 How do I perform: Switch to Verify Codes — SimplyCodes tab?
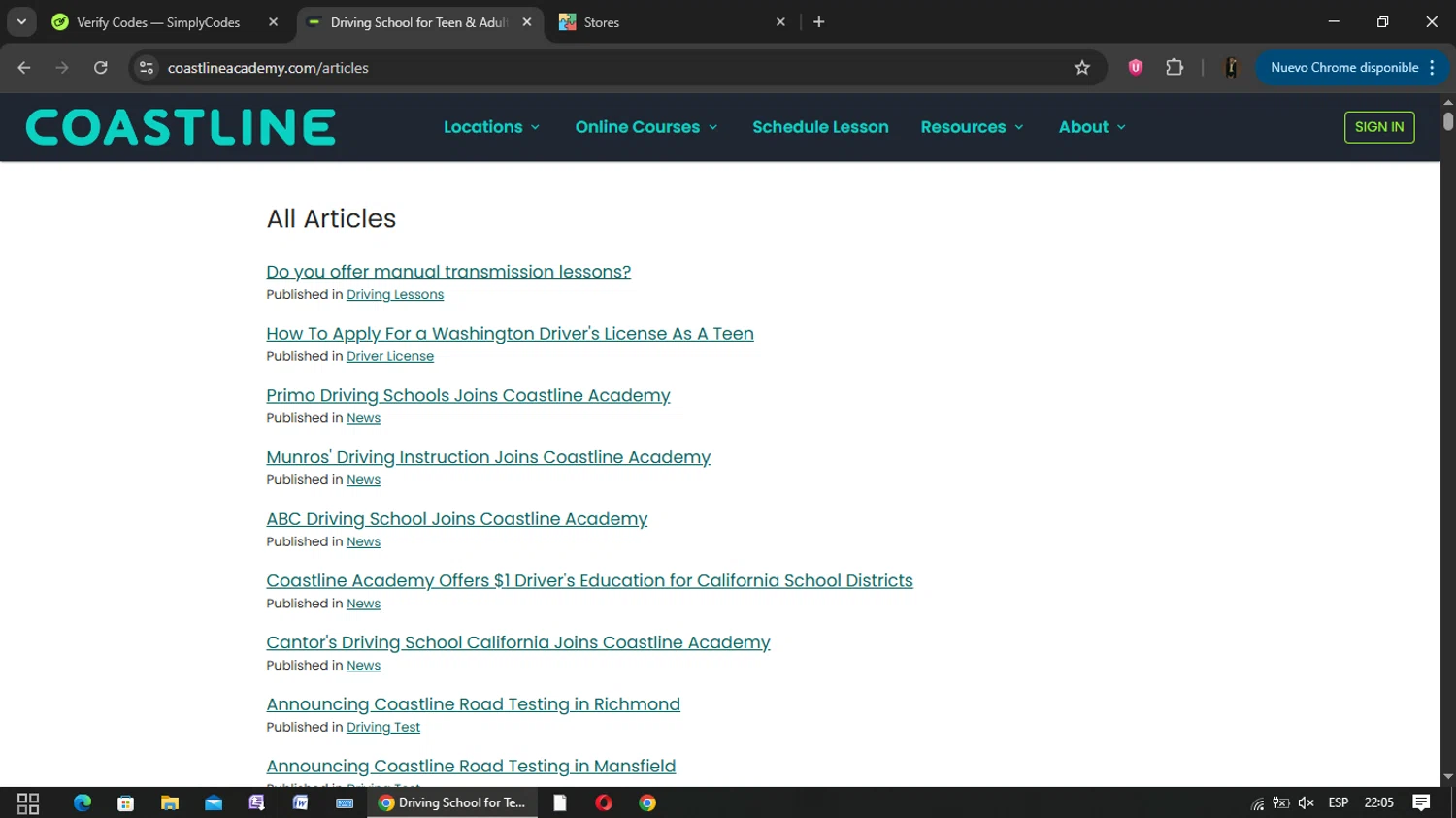pyautogui.click(x=157, y=22)
